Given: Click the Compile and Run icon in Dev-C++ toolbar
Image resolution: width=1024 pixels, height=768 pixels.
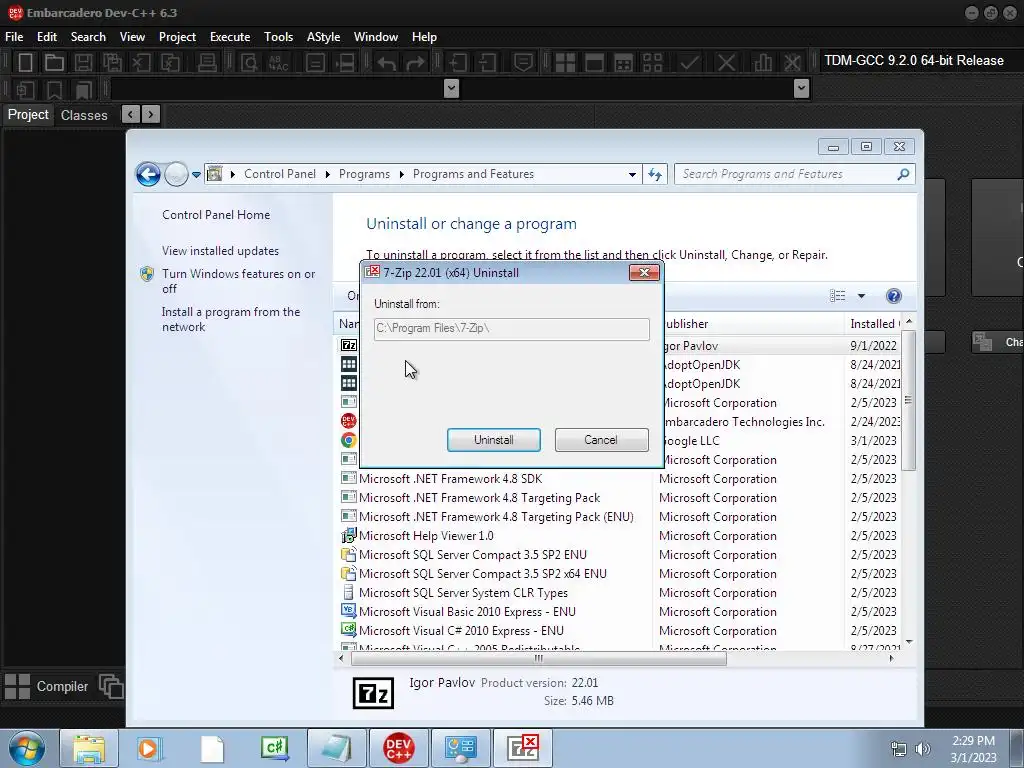Looking at the screenshot, I should (624, 63).
